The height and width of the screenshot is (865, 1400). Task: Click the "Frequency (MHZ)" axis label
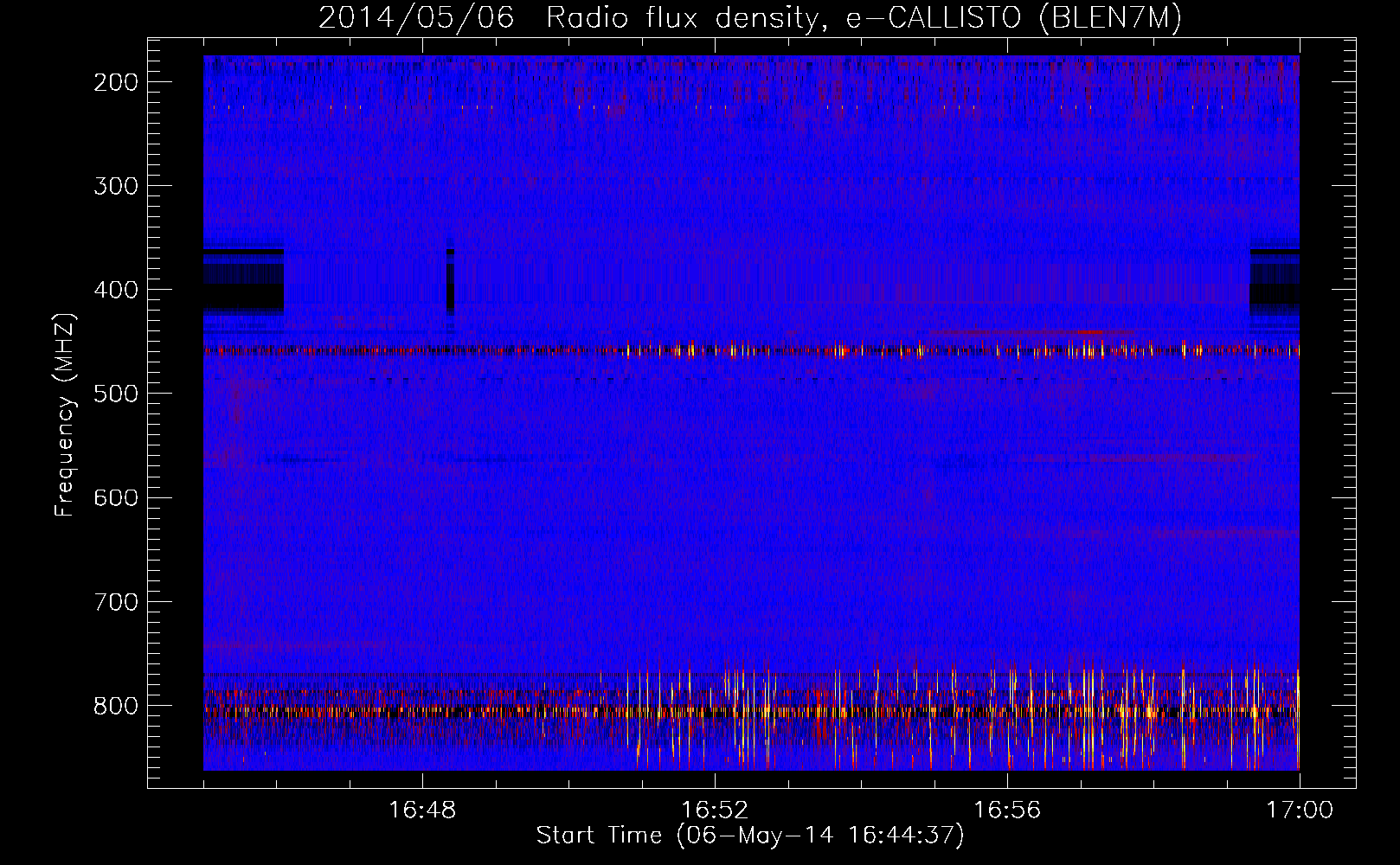pyautogui.click(x=65, y=415)
